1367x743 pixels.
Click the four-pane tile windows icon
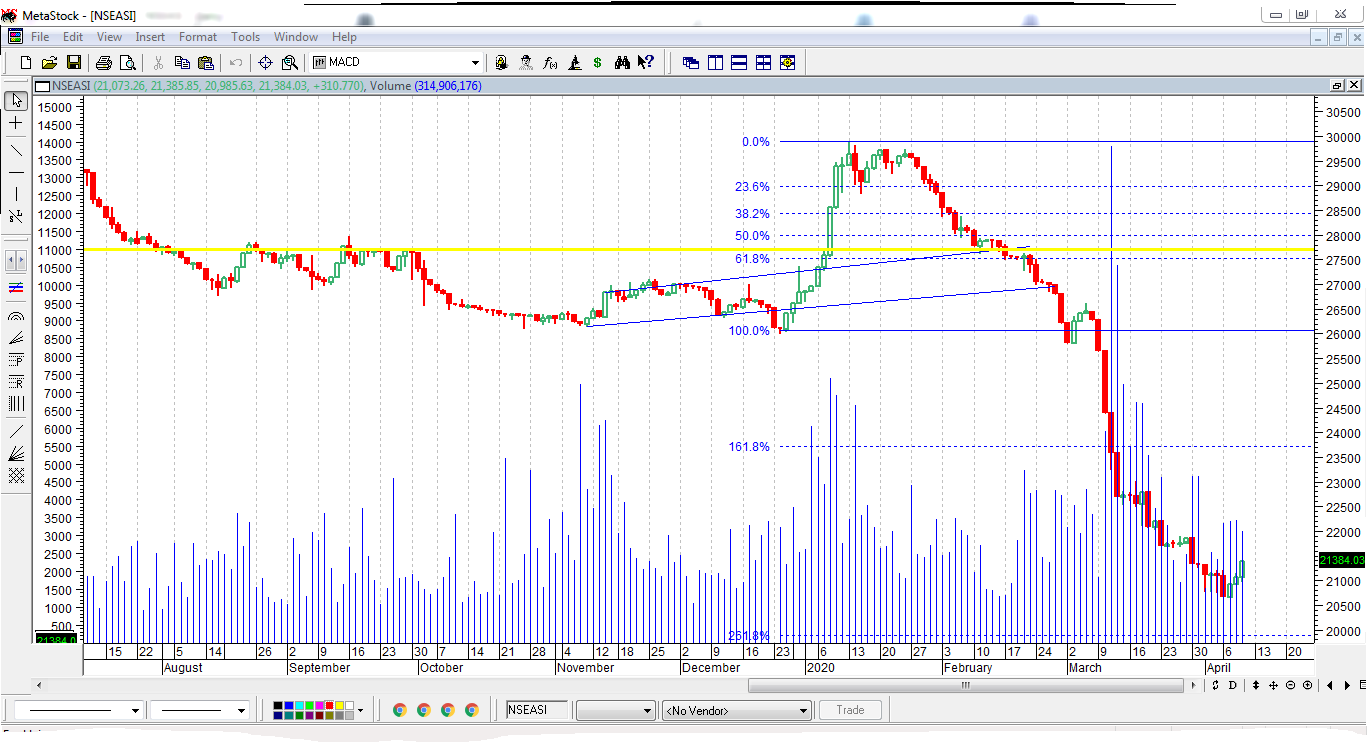(x=763, y=62)
